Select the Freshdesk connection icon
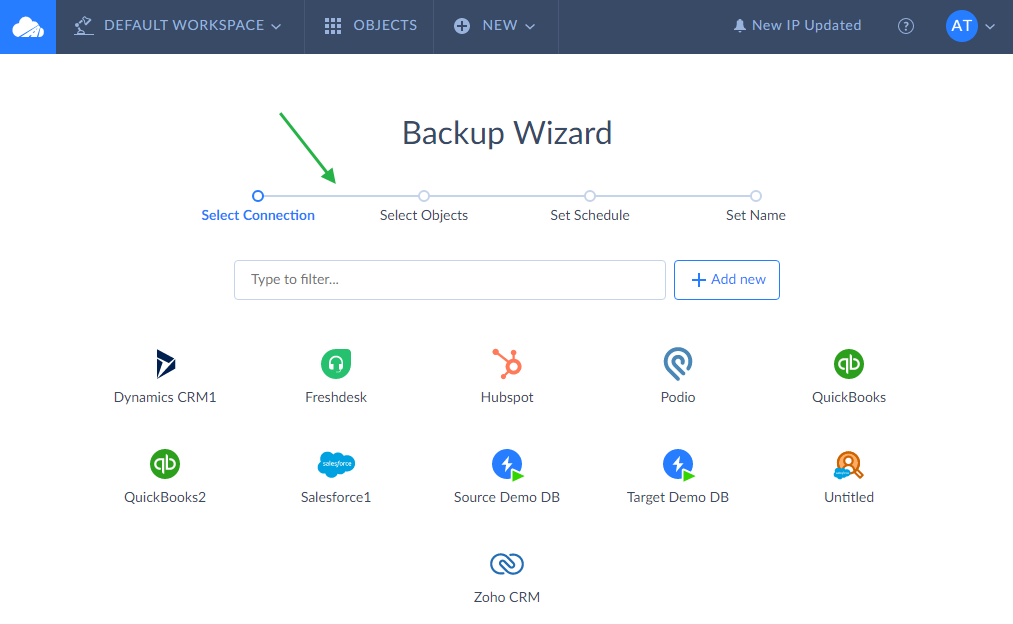 point(336,364)
